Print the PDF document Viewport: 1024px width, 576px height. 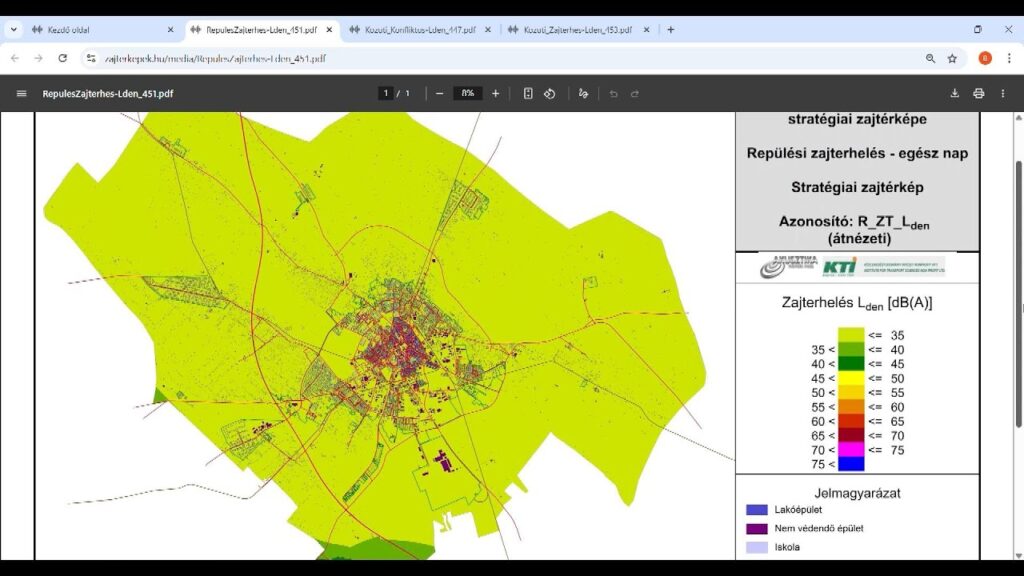[978, 93]
